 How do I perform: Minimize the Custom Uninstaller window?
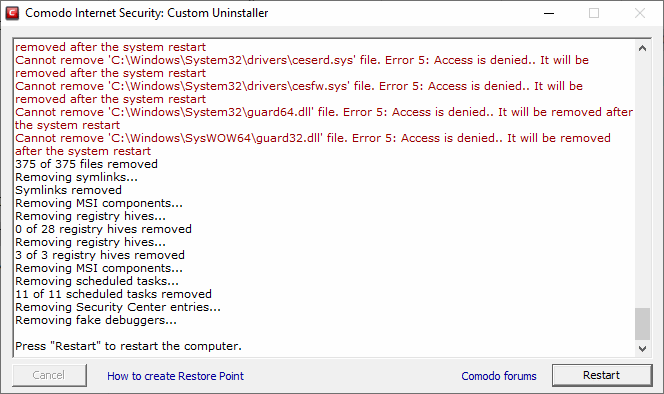[x=549, y=13]
